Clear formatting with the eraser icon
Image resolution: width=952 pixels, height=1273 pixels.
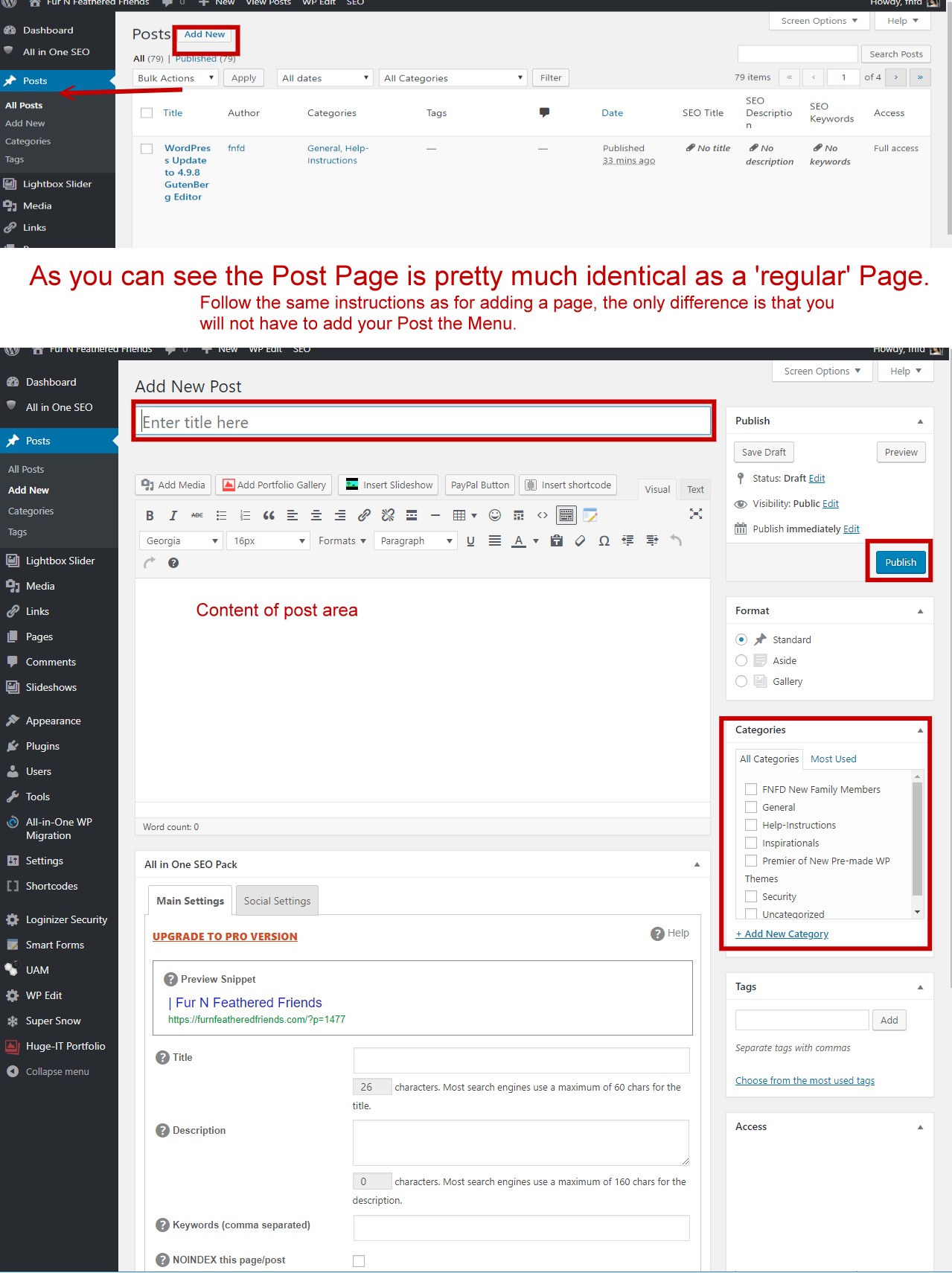coord(581,540)
